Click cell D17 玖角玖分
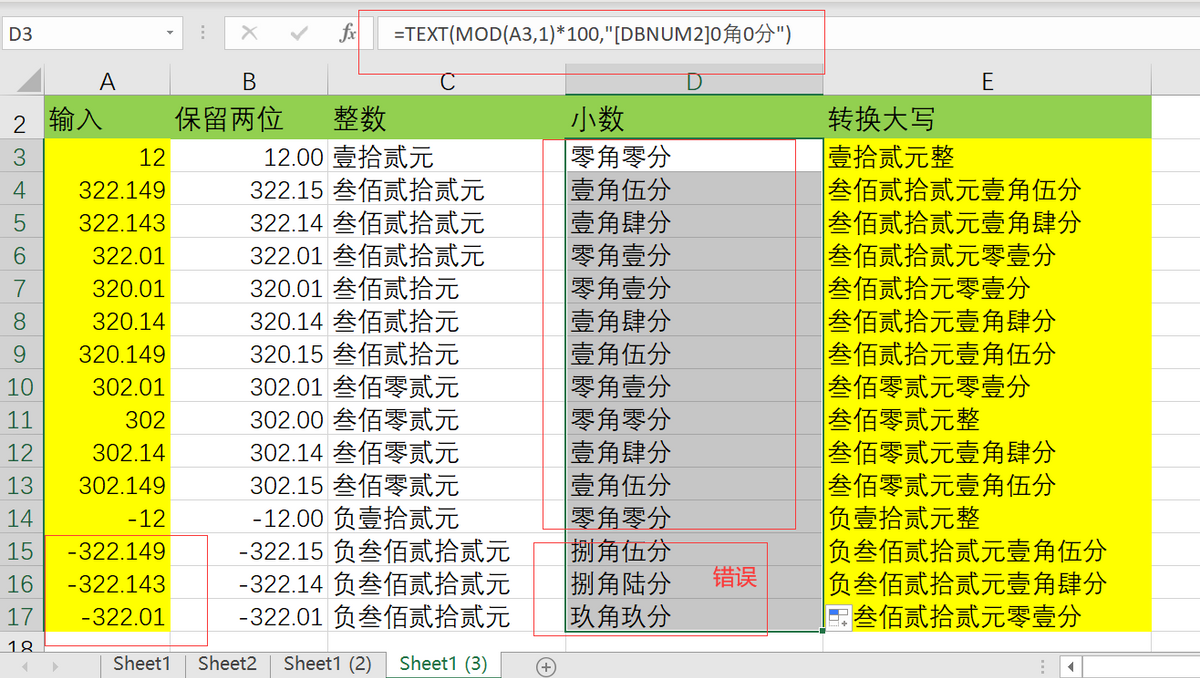Viewport: 1200px width, 678px height. click(x=694, y=616)
